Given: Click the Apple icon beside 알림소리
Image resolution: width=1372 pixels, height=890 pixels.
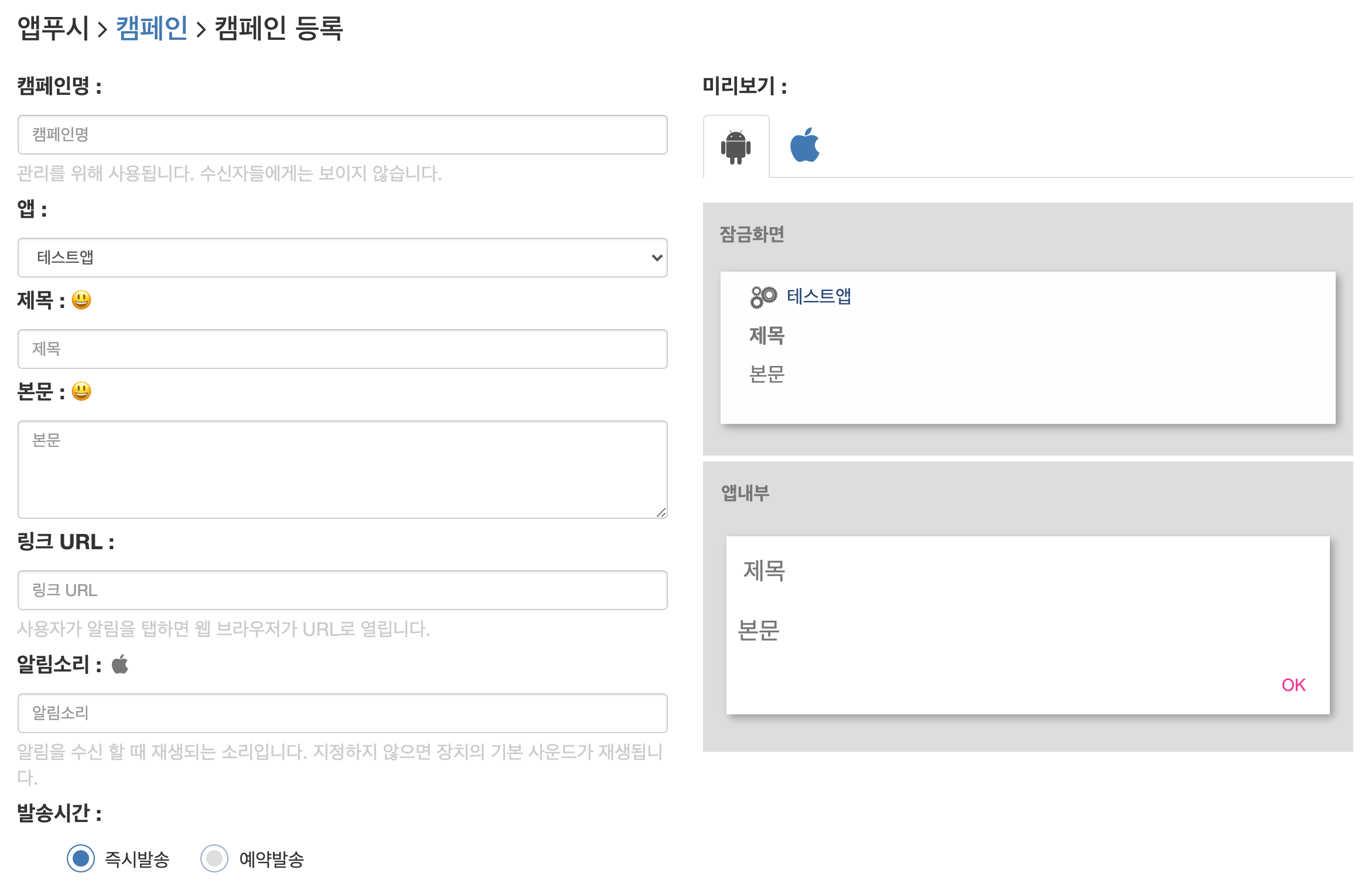Looking at the screenshot, I should tap(120, 665).
